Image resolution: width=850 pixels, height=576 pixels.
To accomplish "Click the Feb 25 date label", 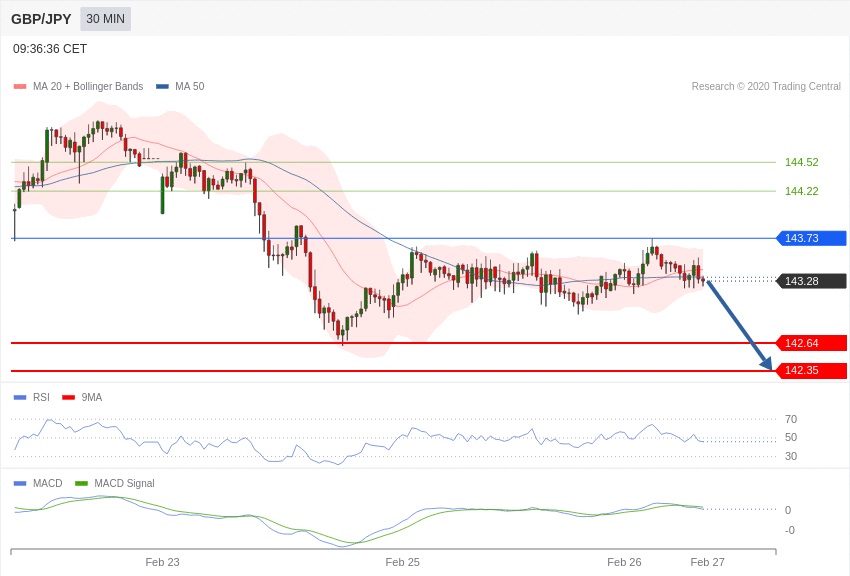I will click(402, 562).
